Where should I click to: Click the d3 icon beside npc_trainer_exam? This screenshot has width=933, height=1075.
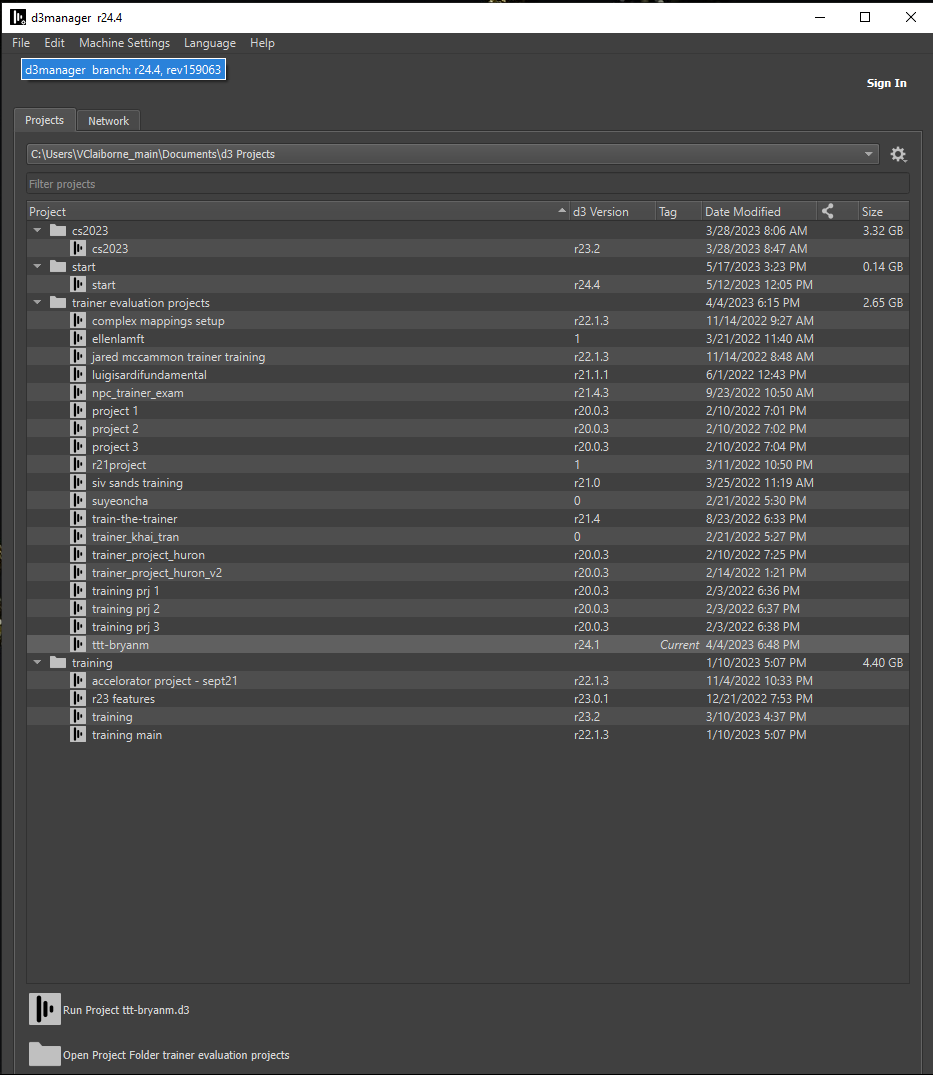[78, 393]
